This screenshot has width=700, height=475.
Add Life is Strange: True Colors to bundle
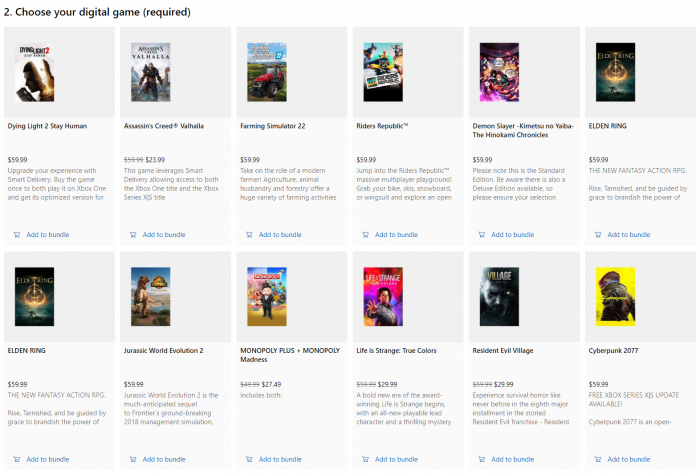click(396, 459)
